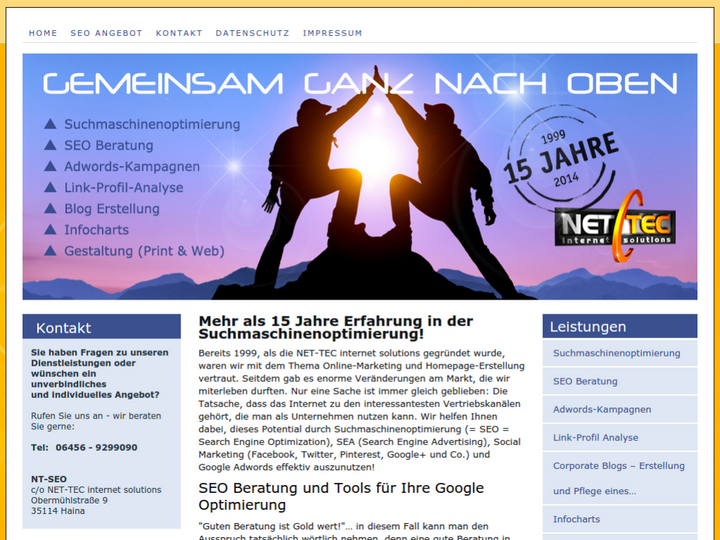Open Corporate Blogs sidebar link
Screen dimensions: 720x540
[618, 466]
